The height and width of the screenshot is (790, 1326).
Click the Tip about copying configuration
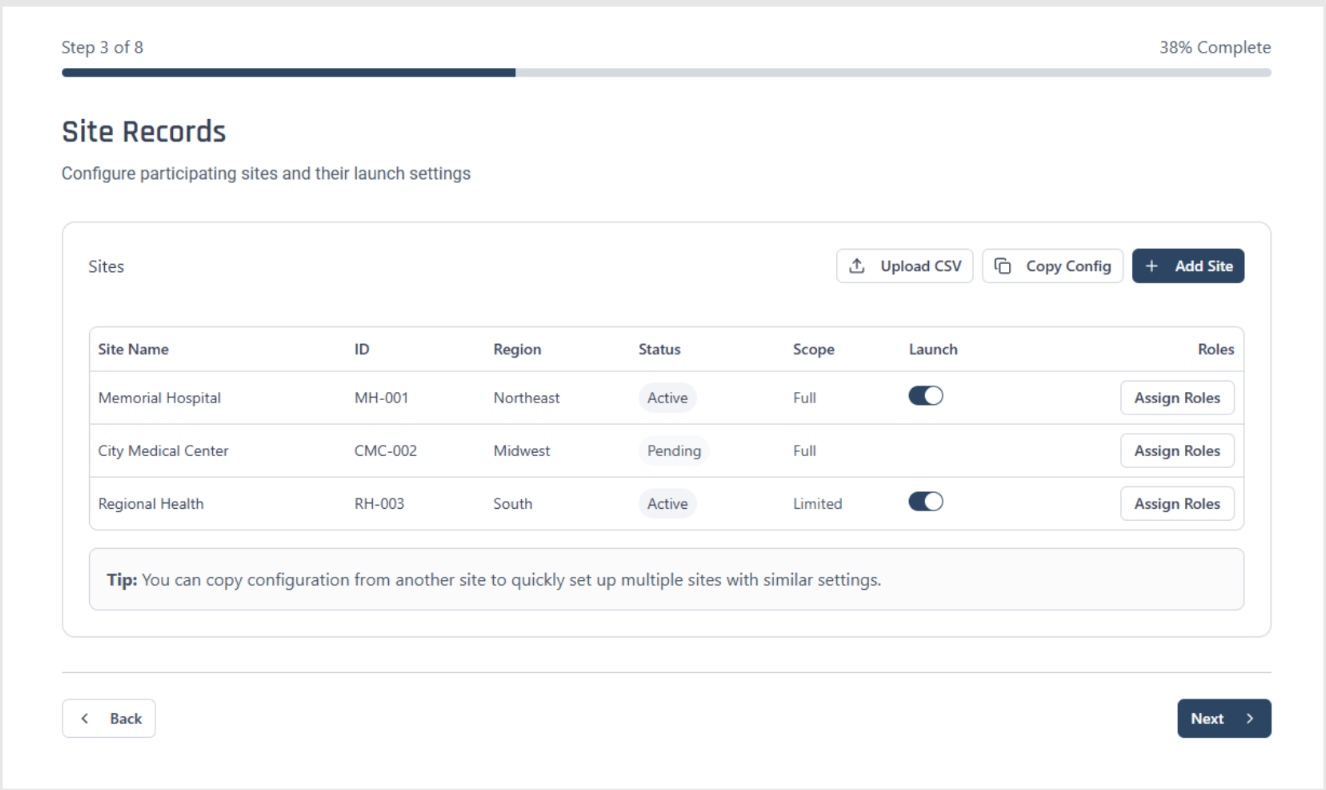click(666, 579)
